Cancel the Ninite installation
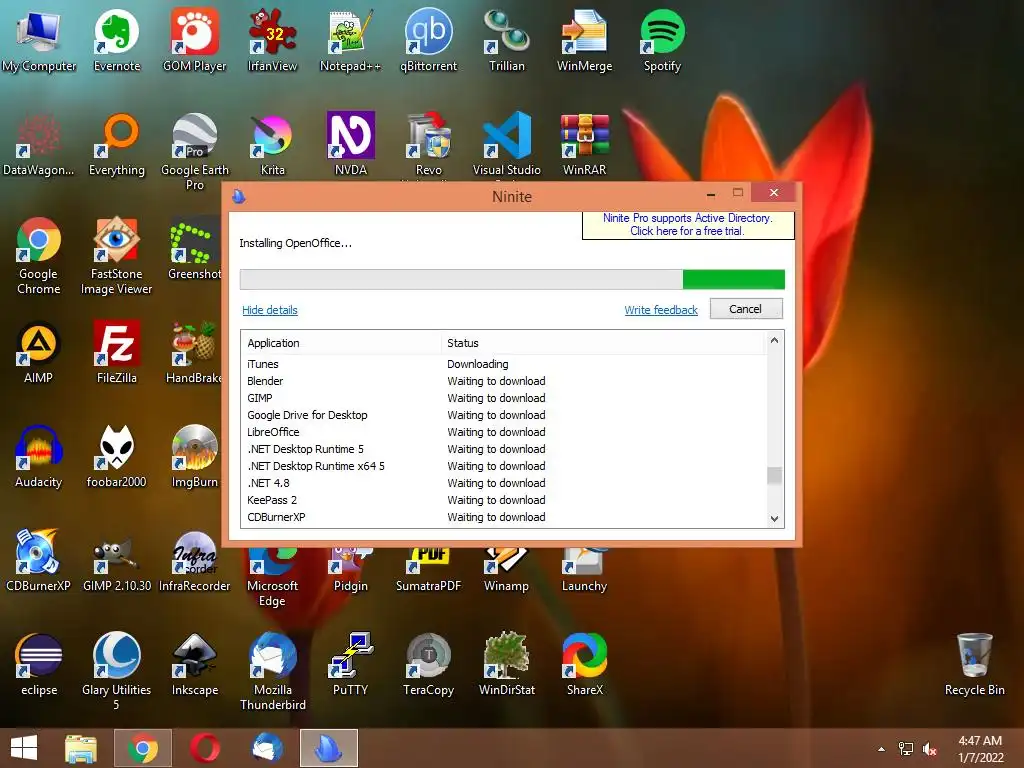This screenshot has width=1024, height=768. (745, 309)
